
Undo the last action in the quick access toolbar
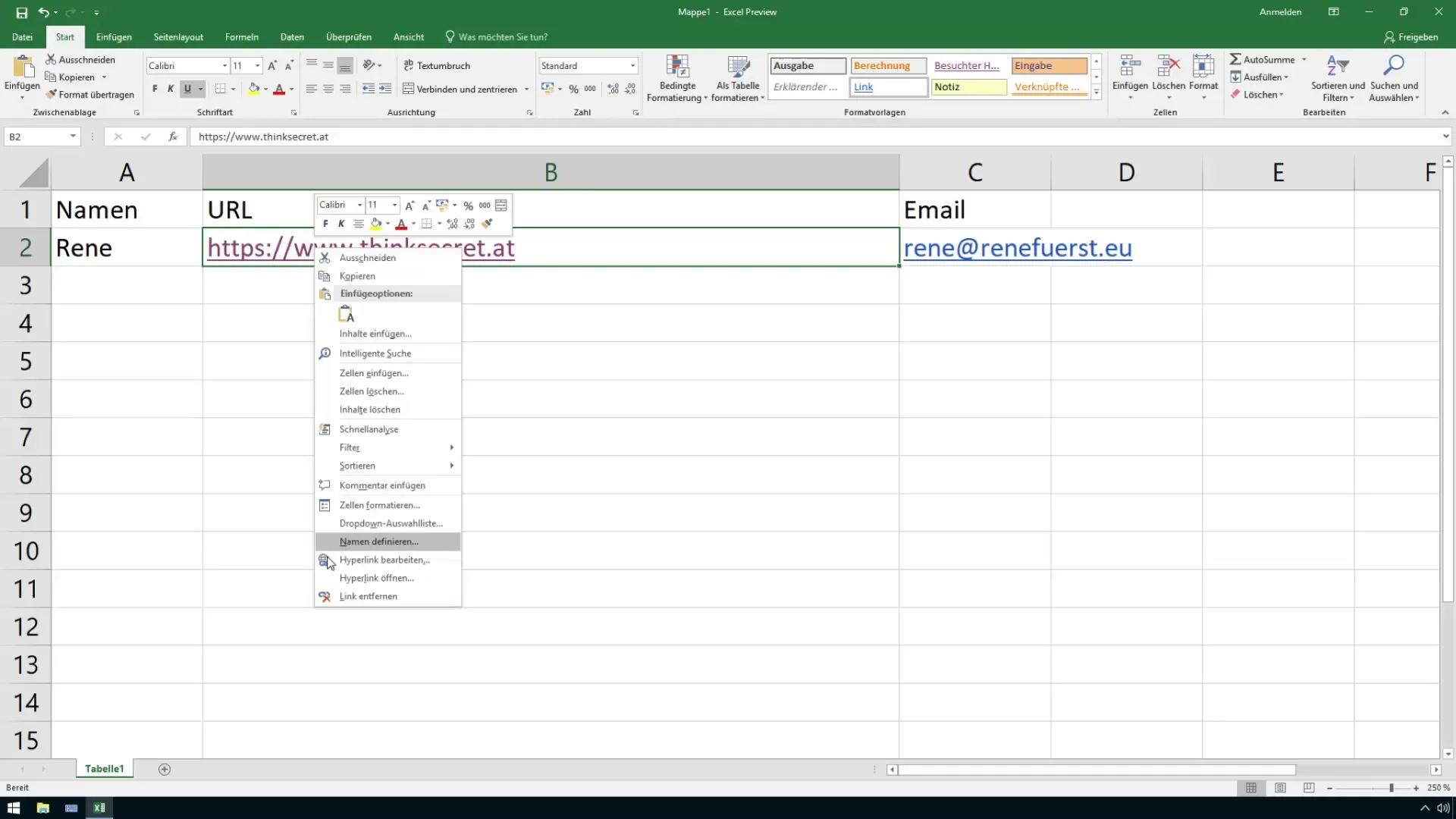coord(44,12)
